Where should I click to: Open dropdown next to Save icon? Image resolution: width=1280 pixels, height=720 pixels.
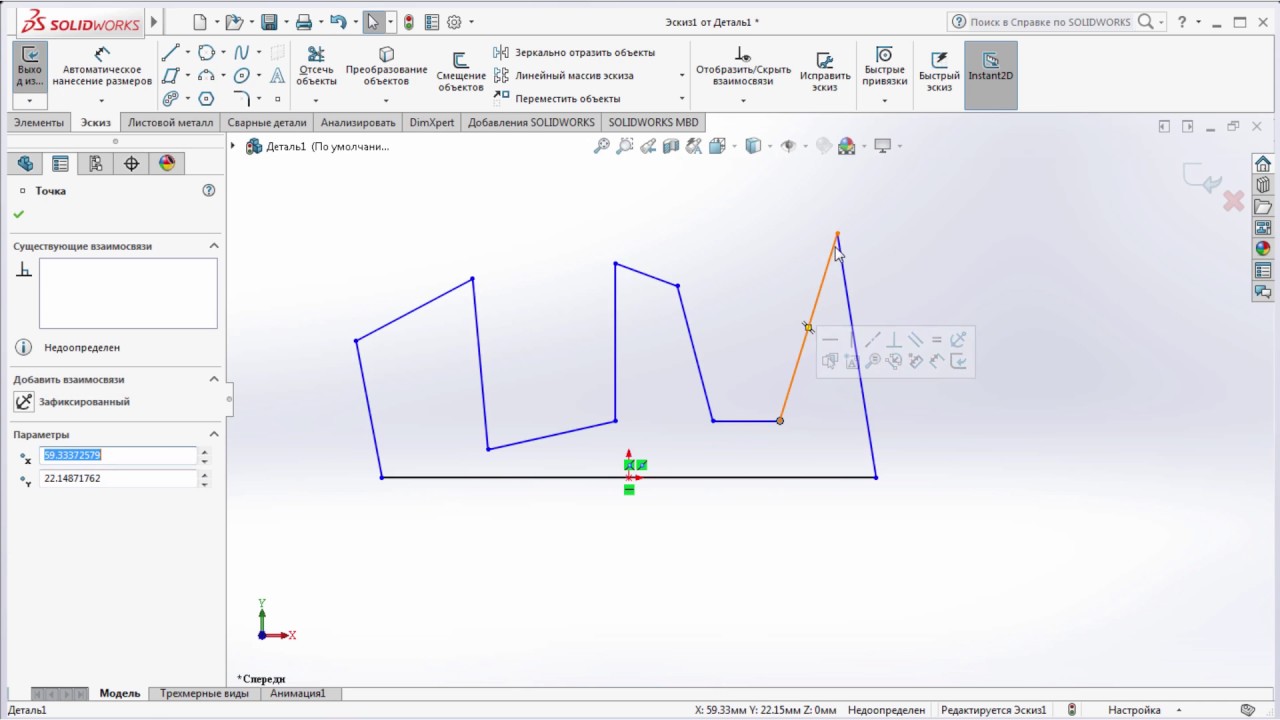pyautogui.click(x=287, y=22)
